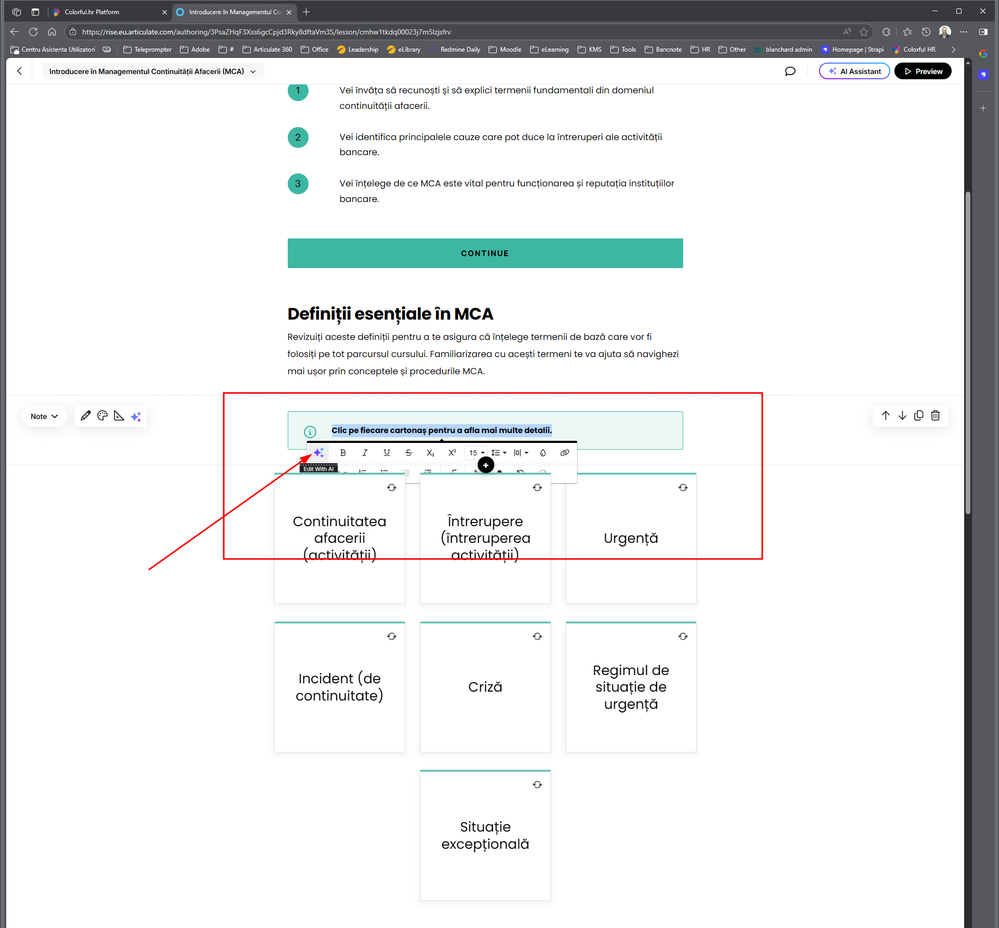Click the selected note text Clic pe fiecare cartonaș
The image size is (999, 928).
pos(442,431)
